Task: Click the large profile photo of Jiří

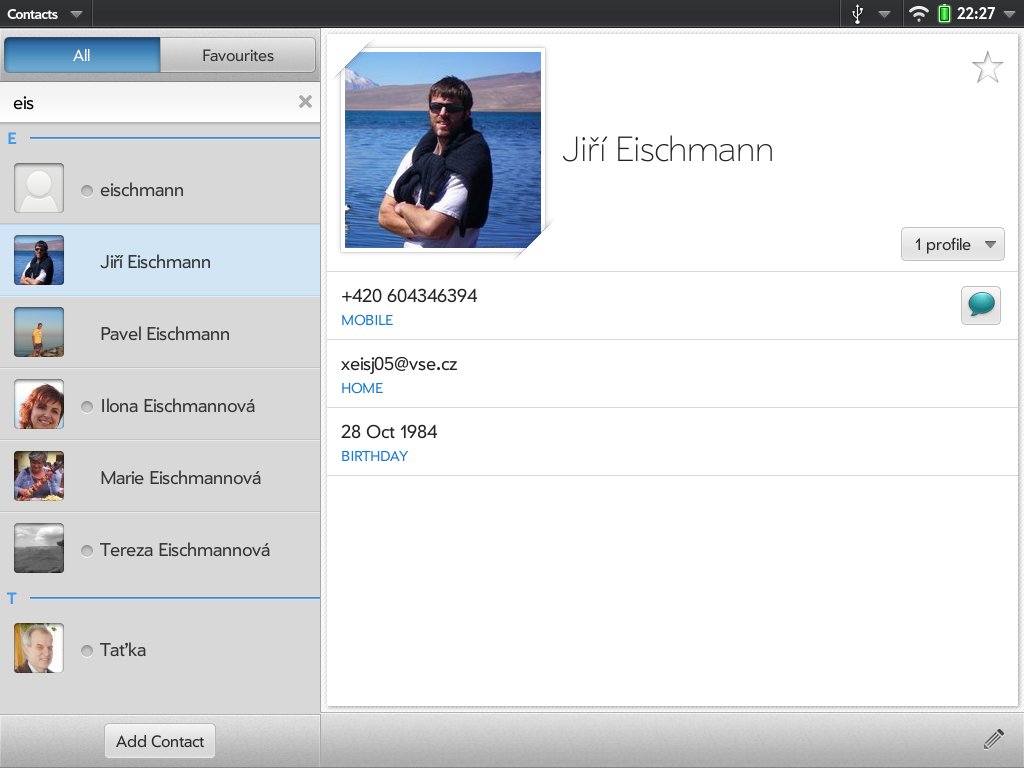Action: tap(443, 150)
